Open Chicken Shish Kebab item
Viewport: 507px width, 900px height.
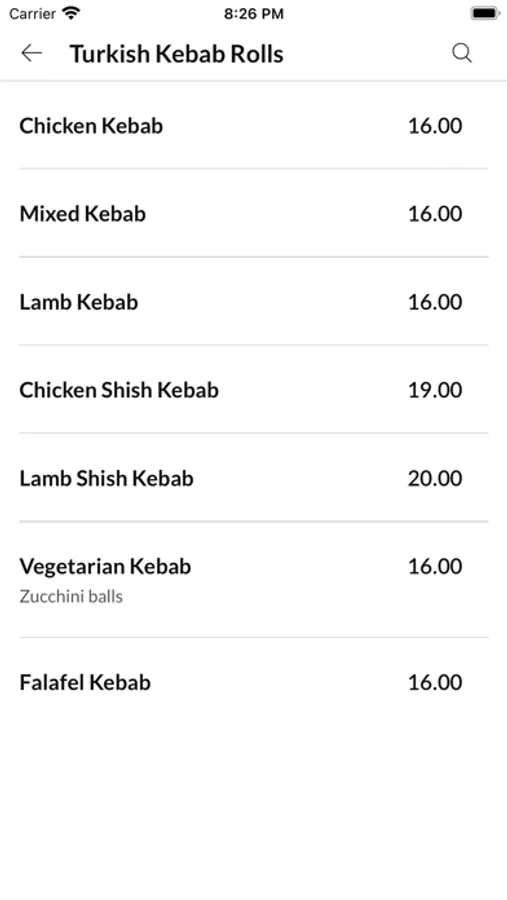click(x=253, y=390)
